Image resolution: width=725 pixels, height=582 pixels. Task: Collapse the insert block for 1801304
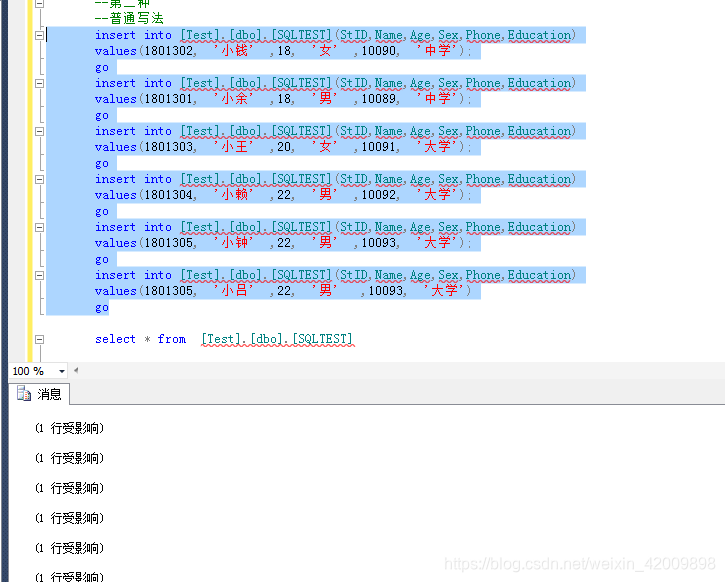tap(40, 180)
